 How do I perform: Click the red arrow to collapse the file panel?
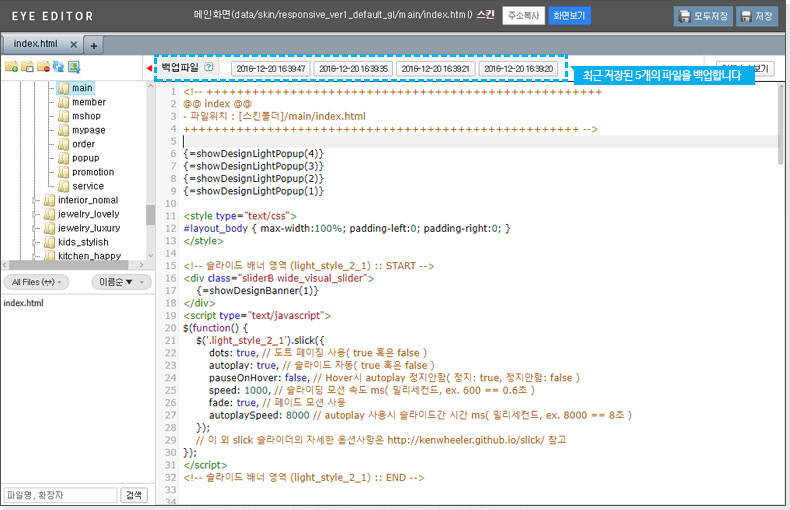click(x=149, y=68)
